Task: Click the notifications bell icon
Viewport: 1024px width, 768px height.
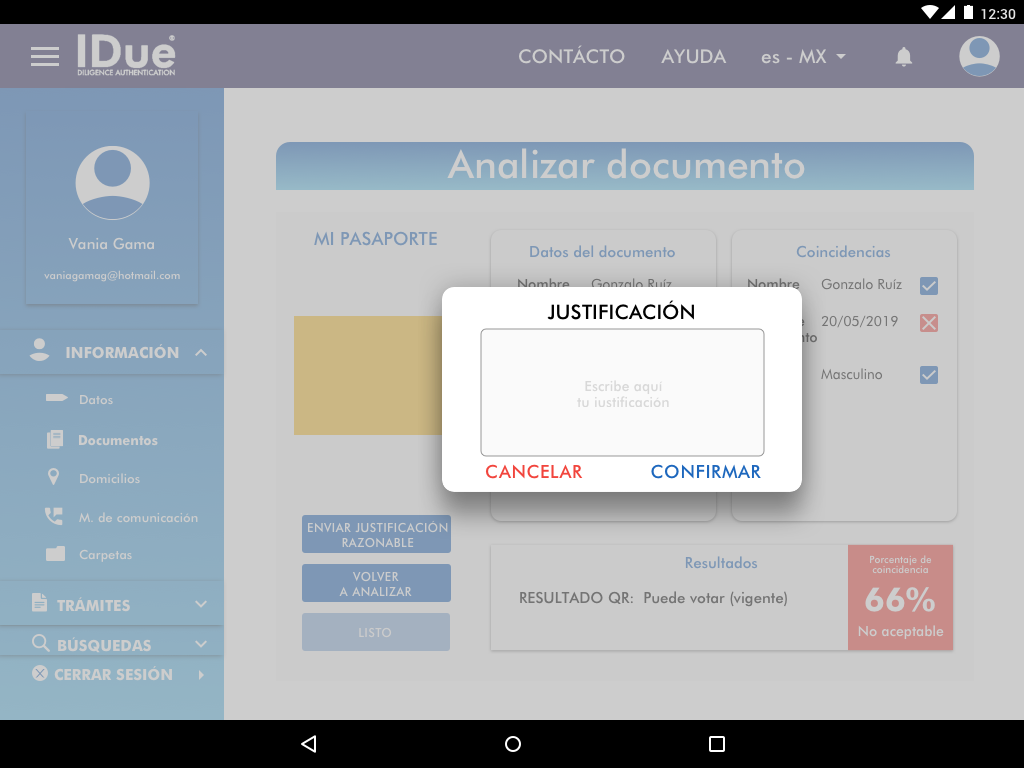Action: [x=903, y=57]
